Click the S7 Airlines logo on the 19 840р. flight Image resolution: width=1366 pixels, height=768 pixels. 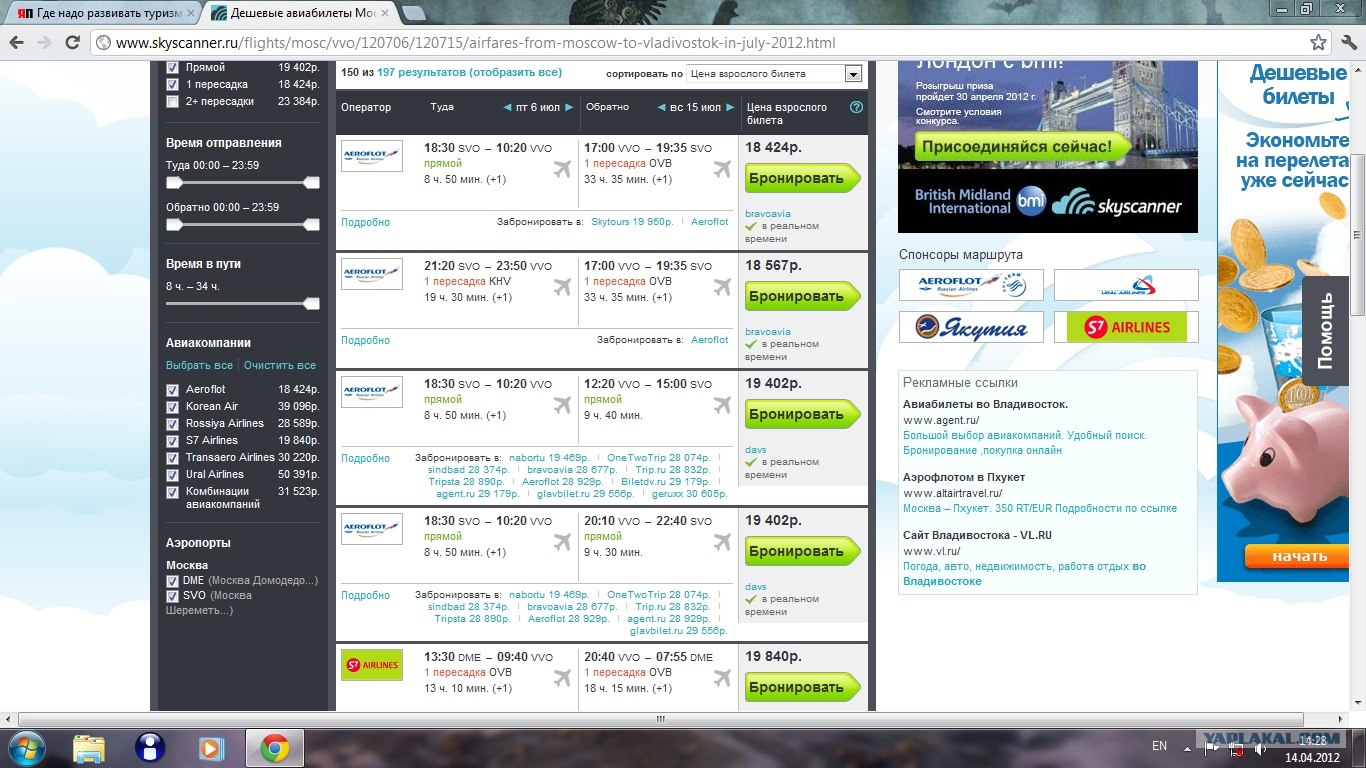point(372,665)
